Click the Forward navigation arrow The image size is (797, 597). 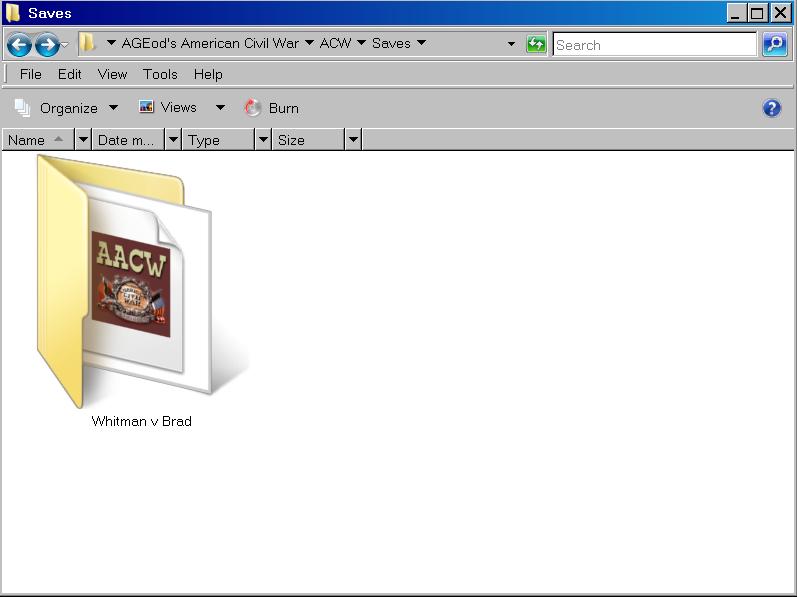(x=46, y=45)
